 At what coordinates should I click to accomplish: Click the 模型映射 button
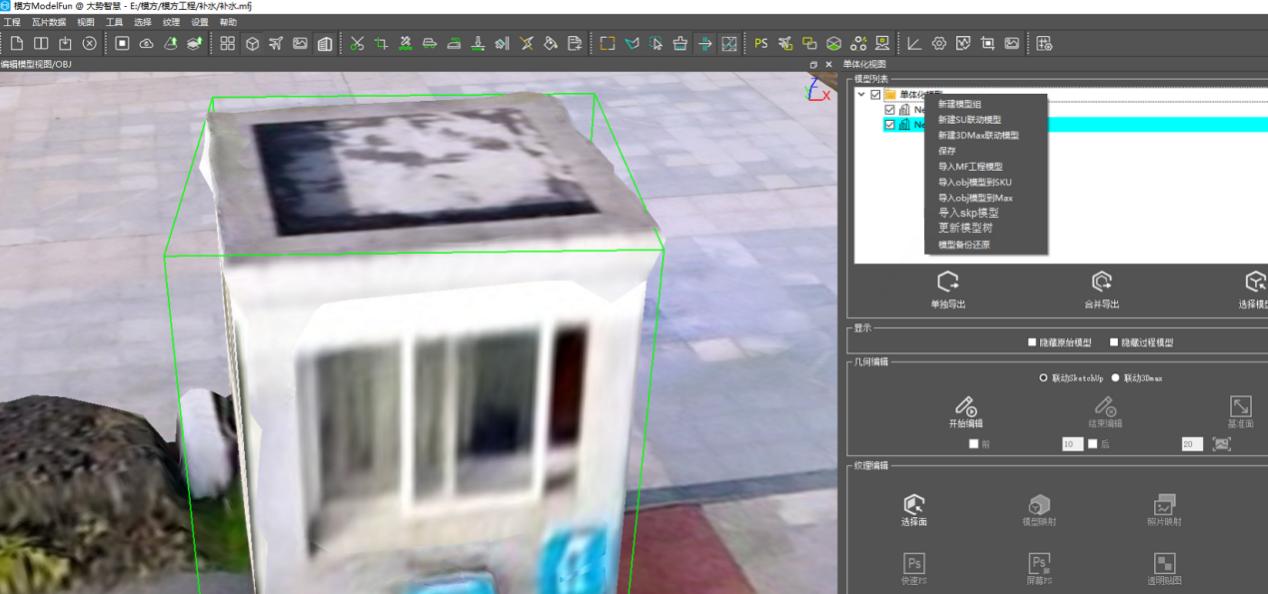[x=1039, y=510]
